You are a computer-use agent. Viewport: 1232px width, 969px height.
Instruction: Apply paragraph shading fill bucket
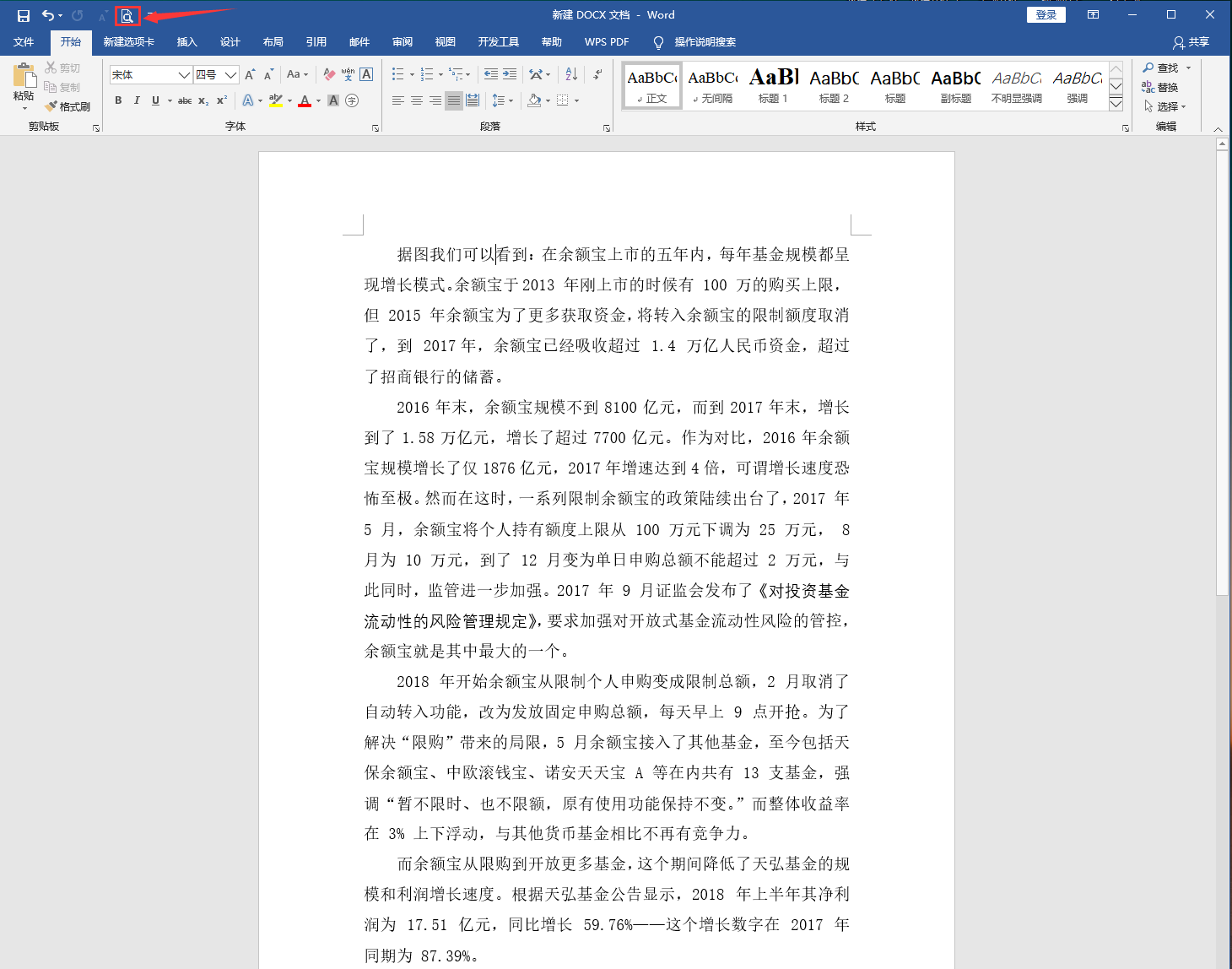(x=534, y=100)
